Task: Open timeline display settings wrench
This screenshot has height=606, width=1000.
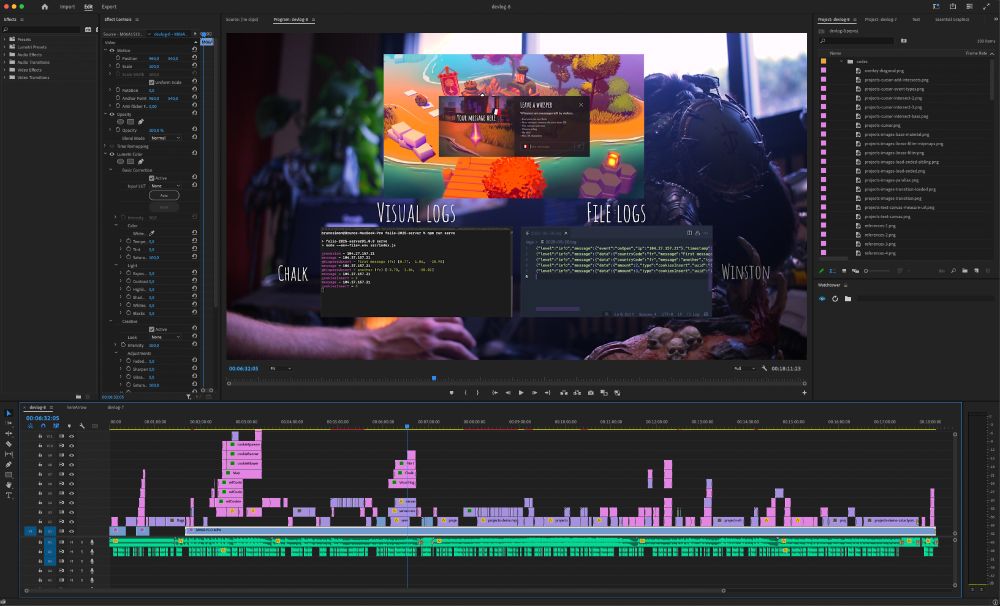Action: click(x=82, y=426)
